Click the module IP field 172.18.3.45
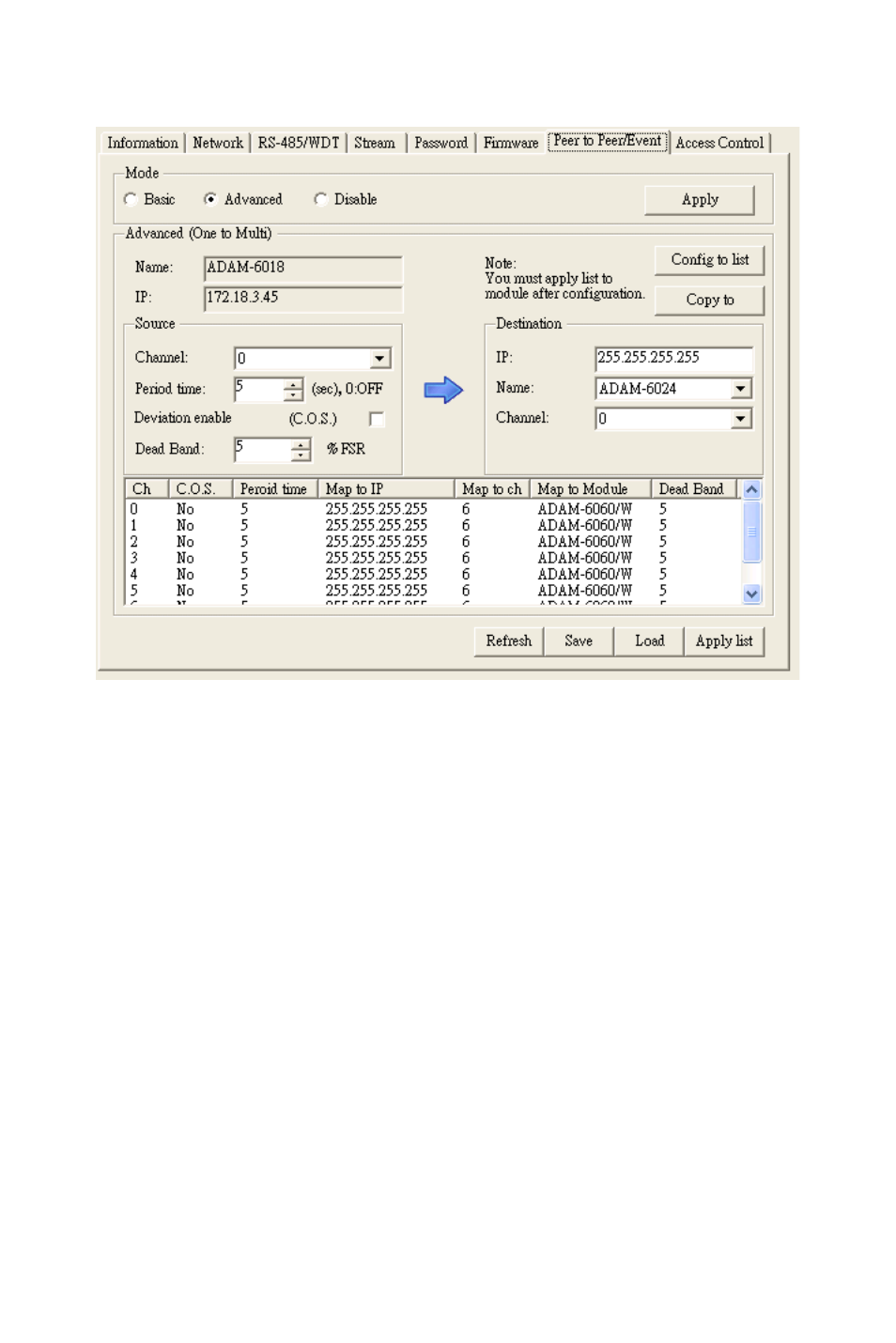The height and width of the screenshot is (1343, 896). (302, 299)
